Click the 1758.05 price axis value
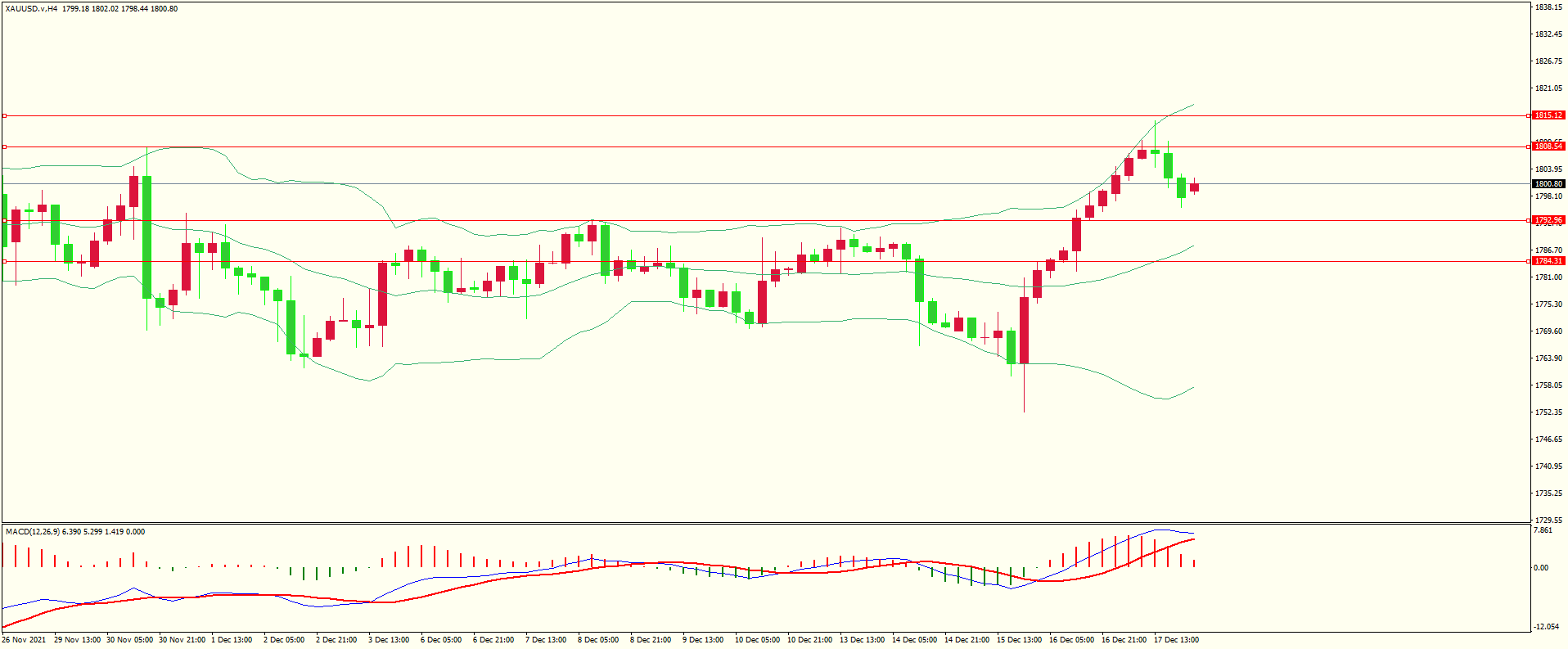This screenshot has height=649, width=1568. click(1548, 385)
